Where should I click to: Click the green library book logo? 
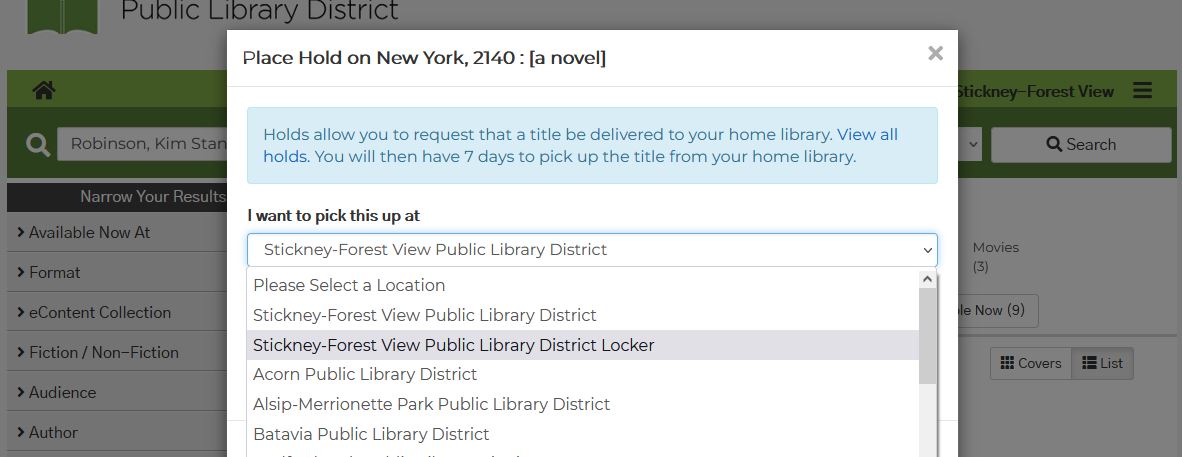63,17
